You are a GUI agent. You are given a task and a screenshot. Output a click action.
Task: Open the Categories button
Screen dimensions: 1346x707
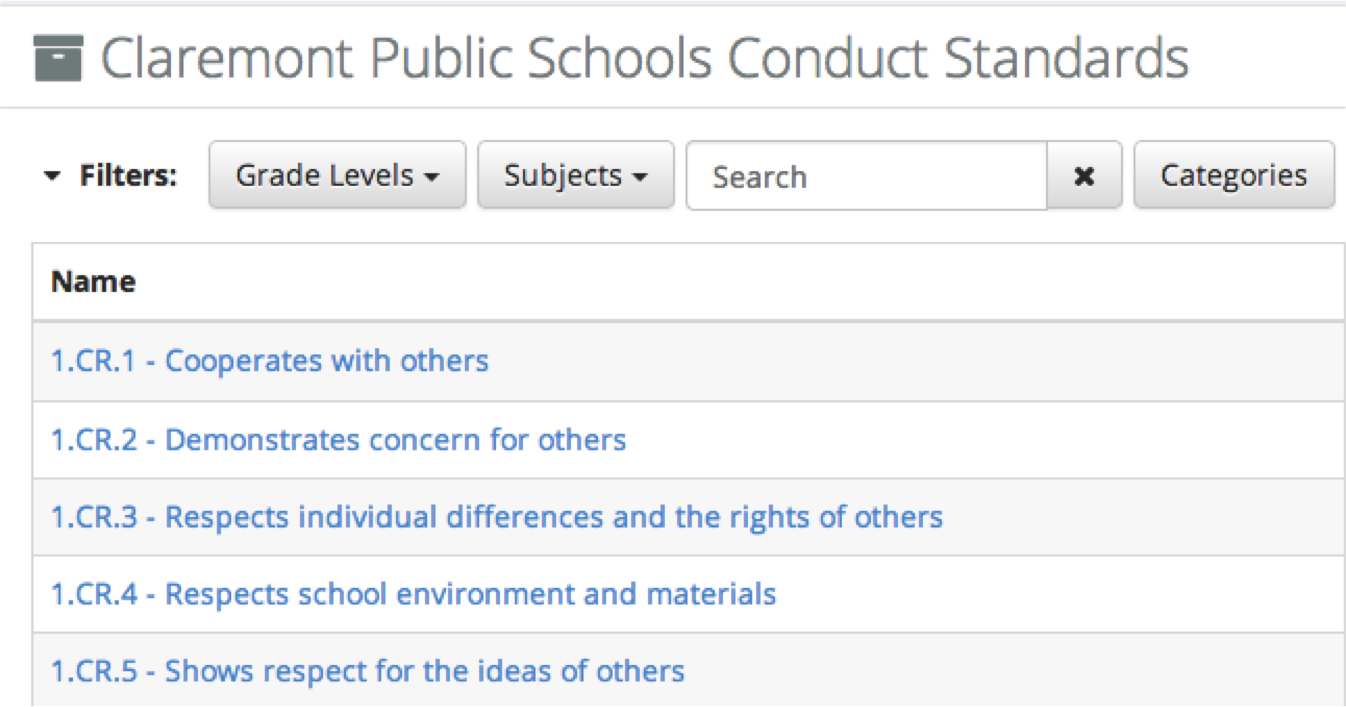pos(1234,175)
